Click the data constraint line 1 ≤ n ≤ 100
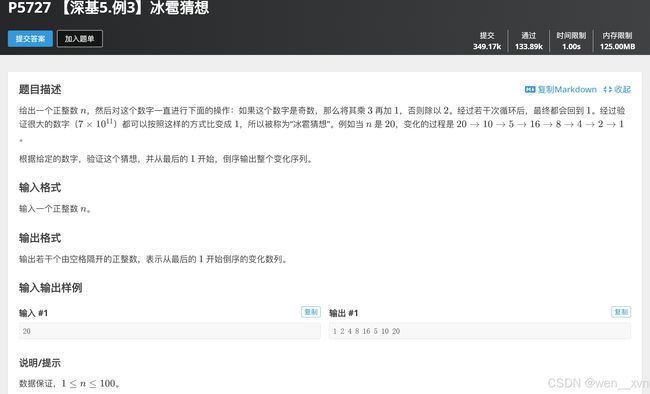This screenshot has height=394, width=650. coord(70,383)
